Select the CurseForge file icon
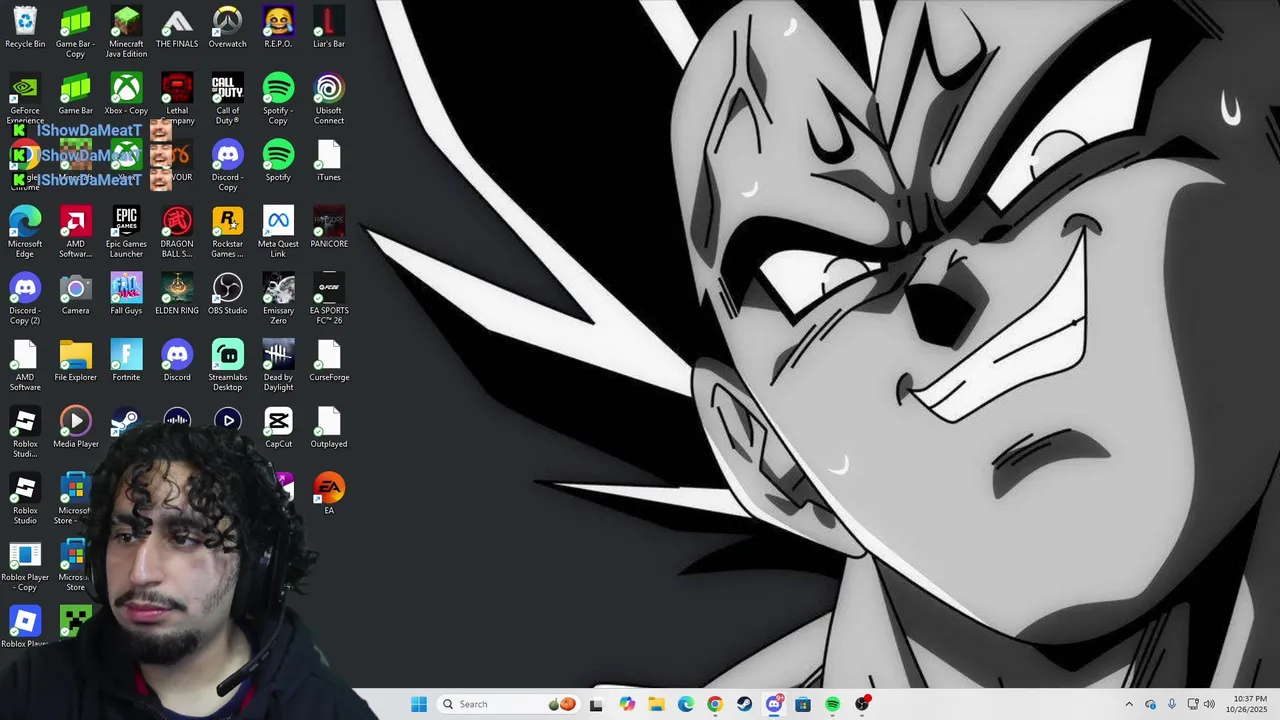Screen dimensions: 1280x720 [x=329, y=361]
